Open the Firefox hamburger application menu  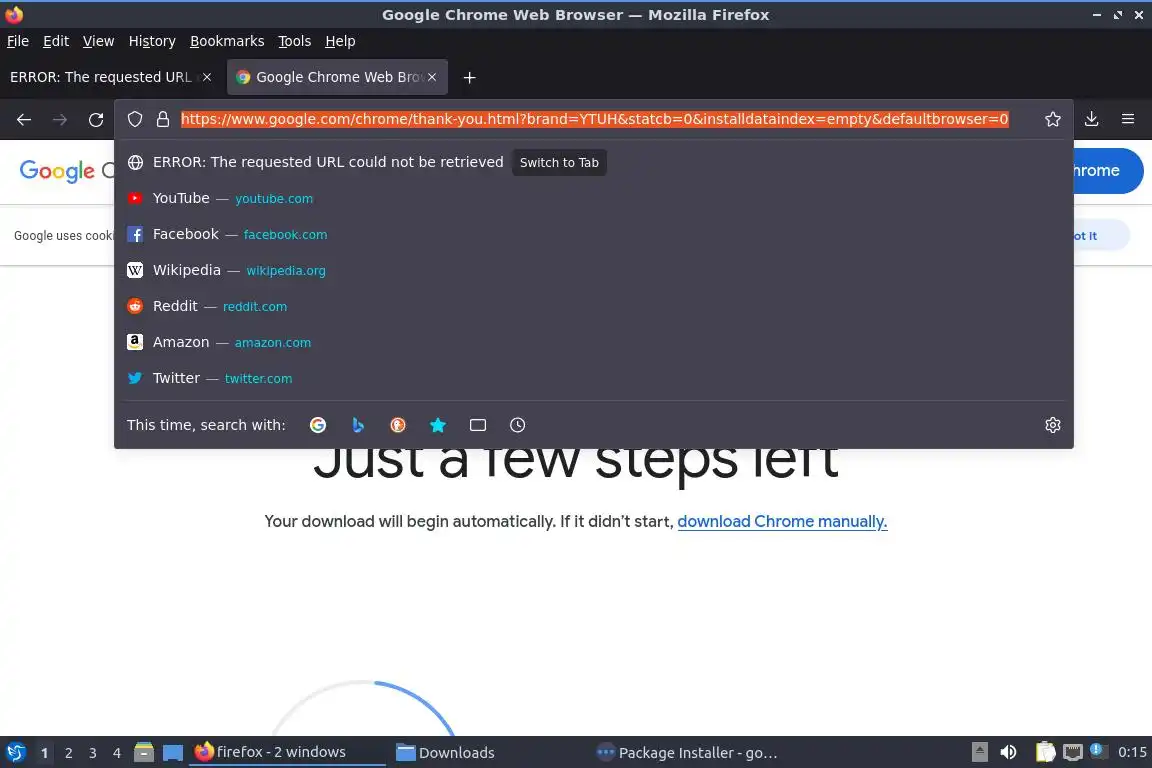1128,119
